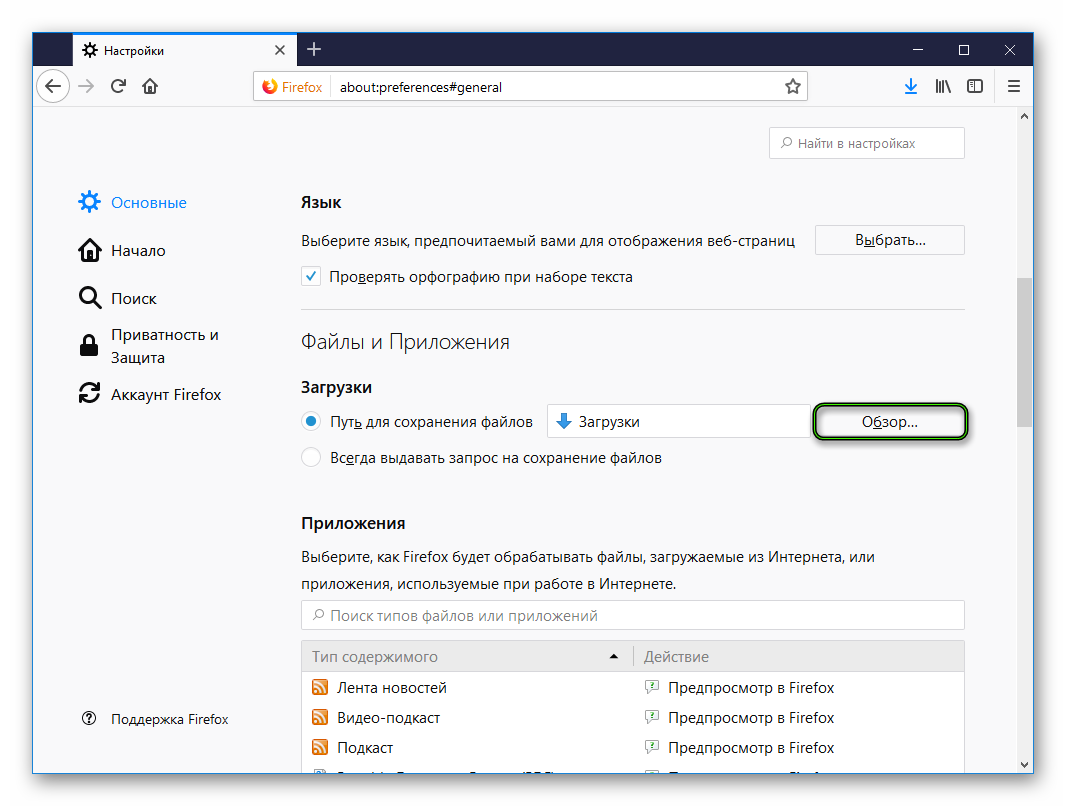Viewport: 1066px width, 806px height.
Task: Open the hamburger application menu
Action: coord(1014,86)
